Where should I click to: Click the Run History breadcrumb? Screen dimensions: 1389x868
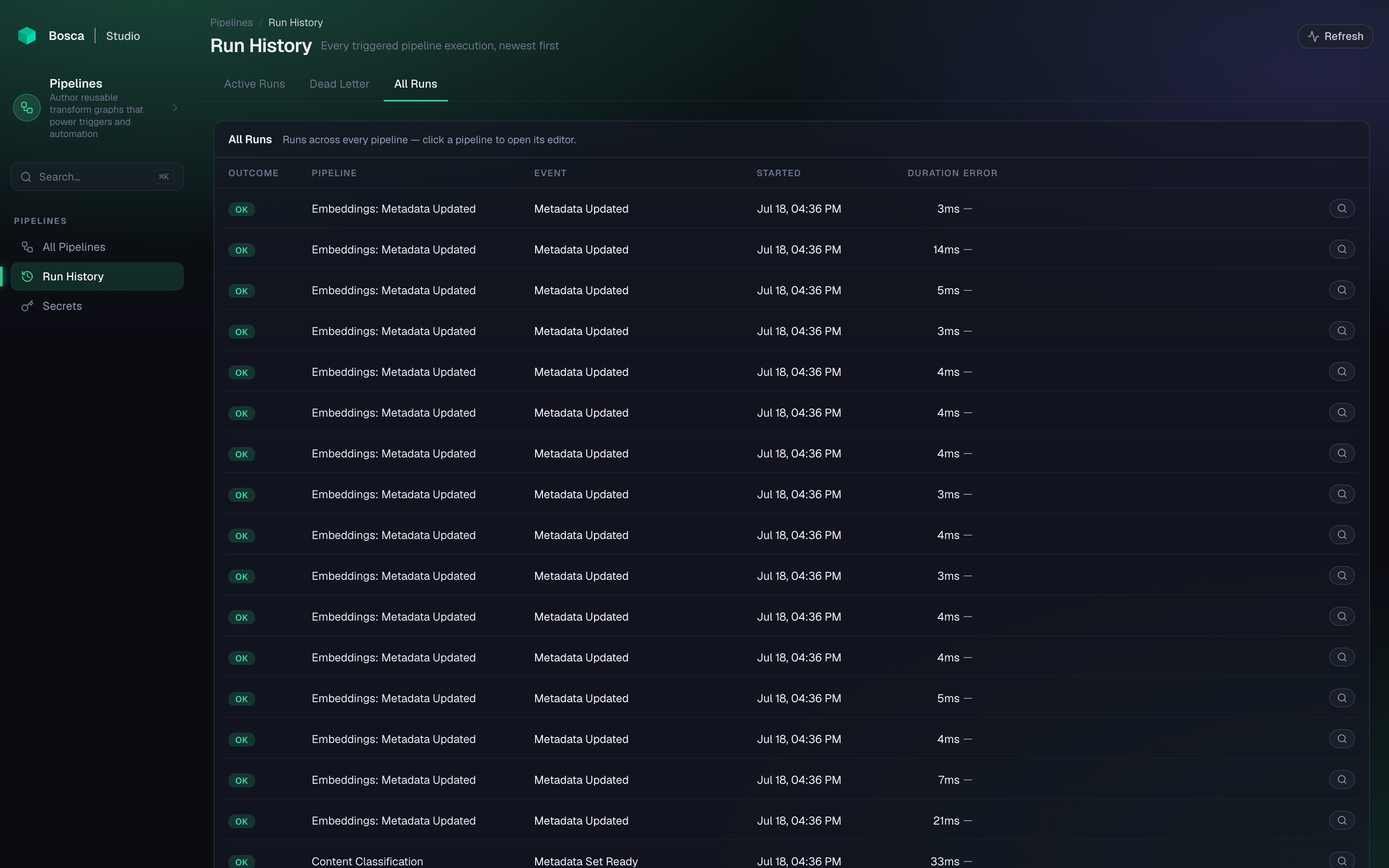pyautogui.click(x=296, y=23)
